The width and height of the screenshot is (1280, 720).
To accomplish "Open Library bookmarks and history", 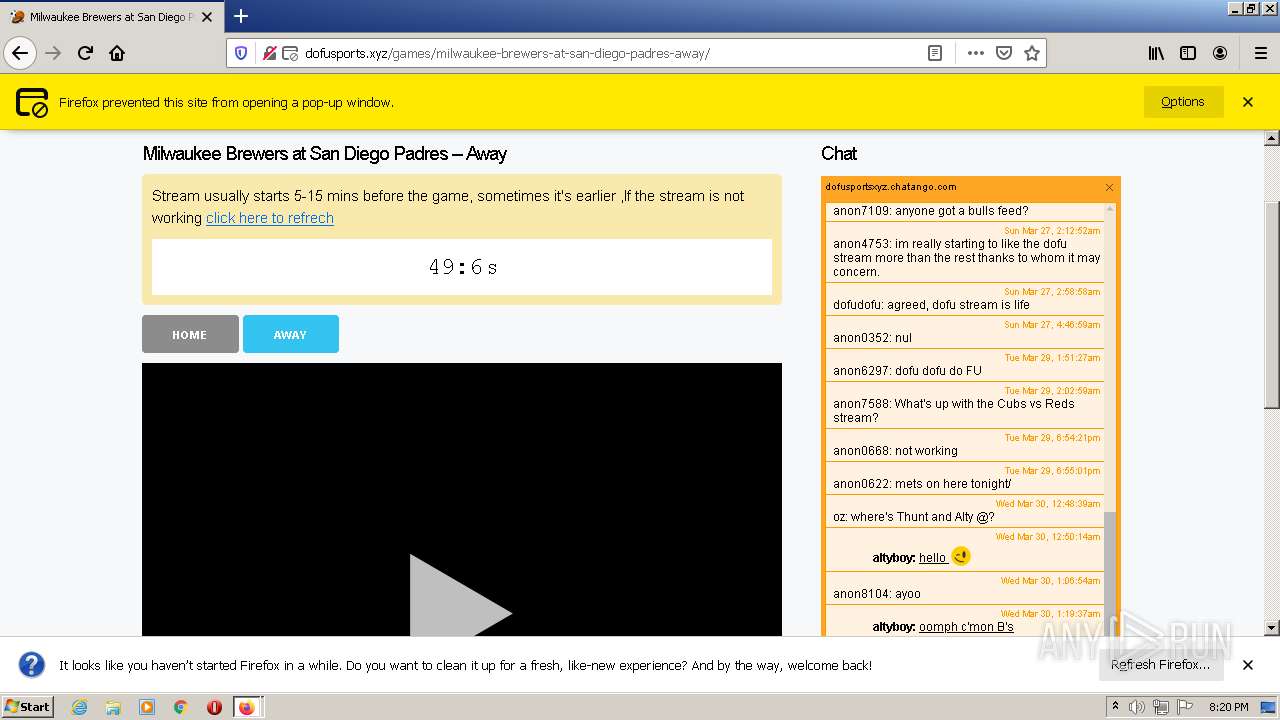I will 1156,53.
